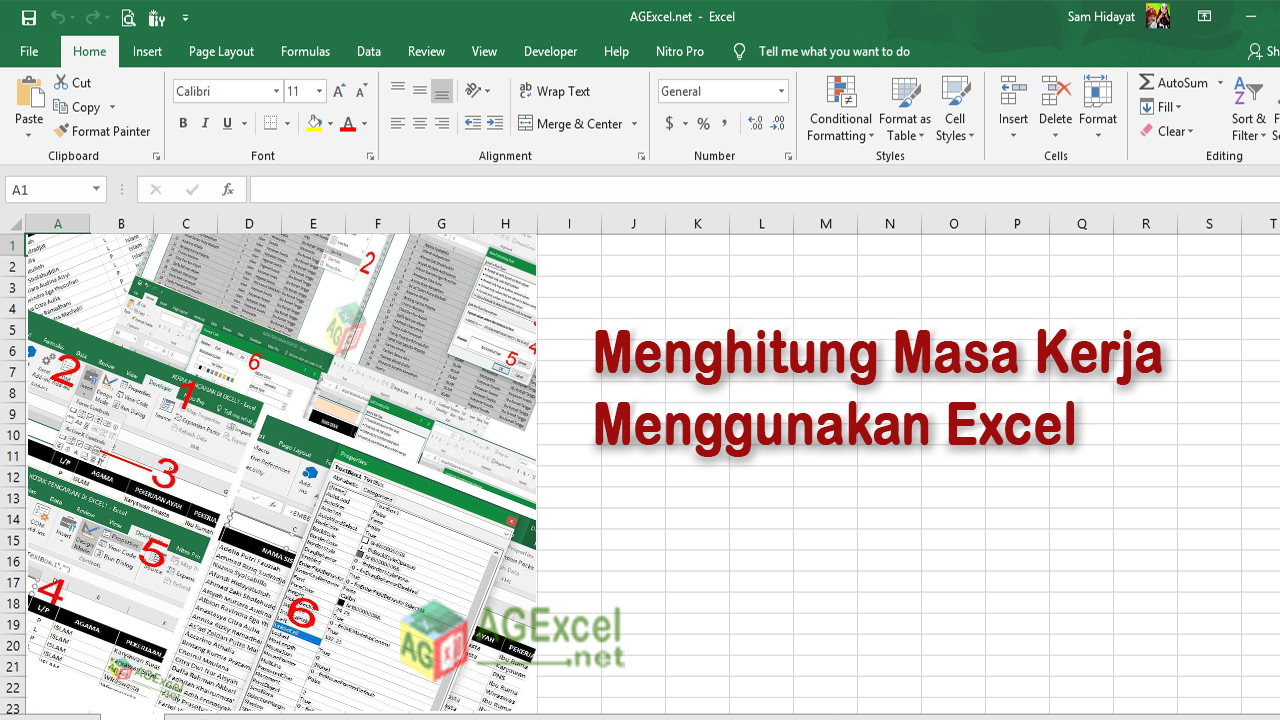
Task: Open Conditional Formatting menu
Action: pos(841,109)
